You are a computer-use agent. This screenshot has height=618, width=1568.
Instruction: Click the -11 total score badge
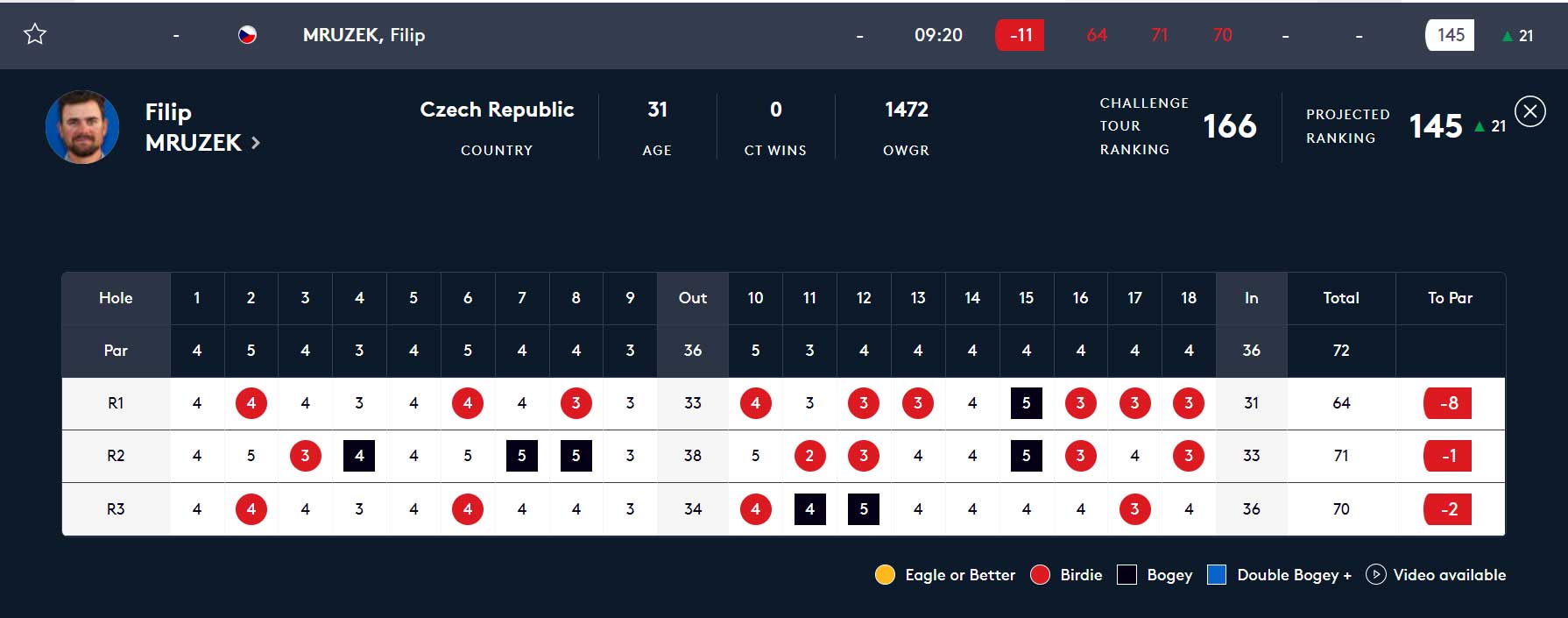tap(1020, 35)
